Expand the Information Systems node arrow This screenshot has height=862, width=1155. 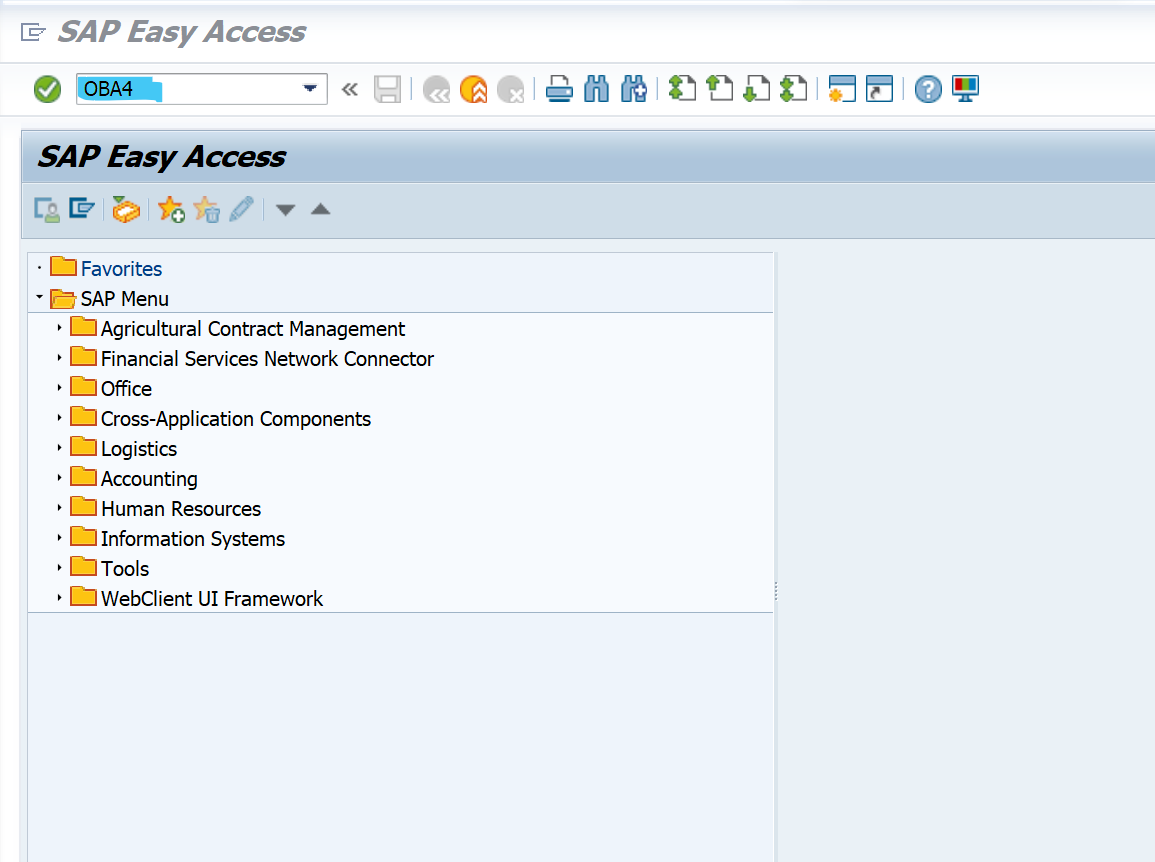click(x=60, y=538)
